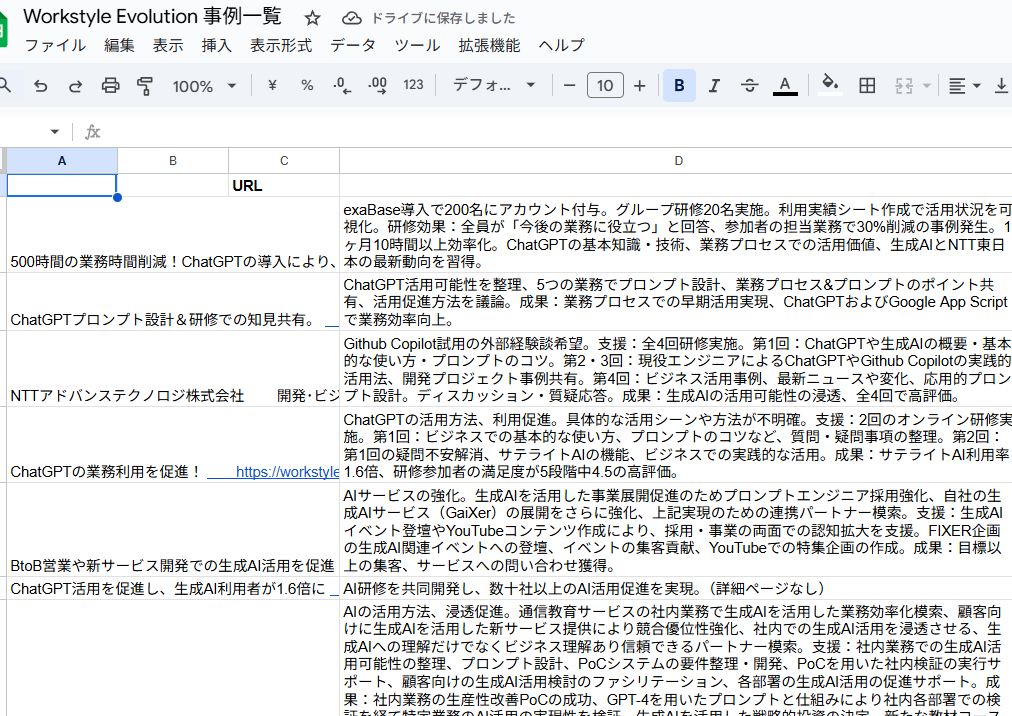Click the undo arrow icon

[41, 86]
